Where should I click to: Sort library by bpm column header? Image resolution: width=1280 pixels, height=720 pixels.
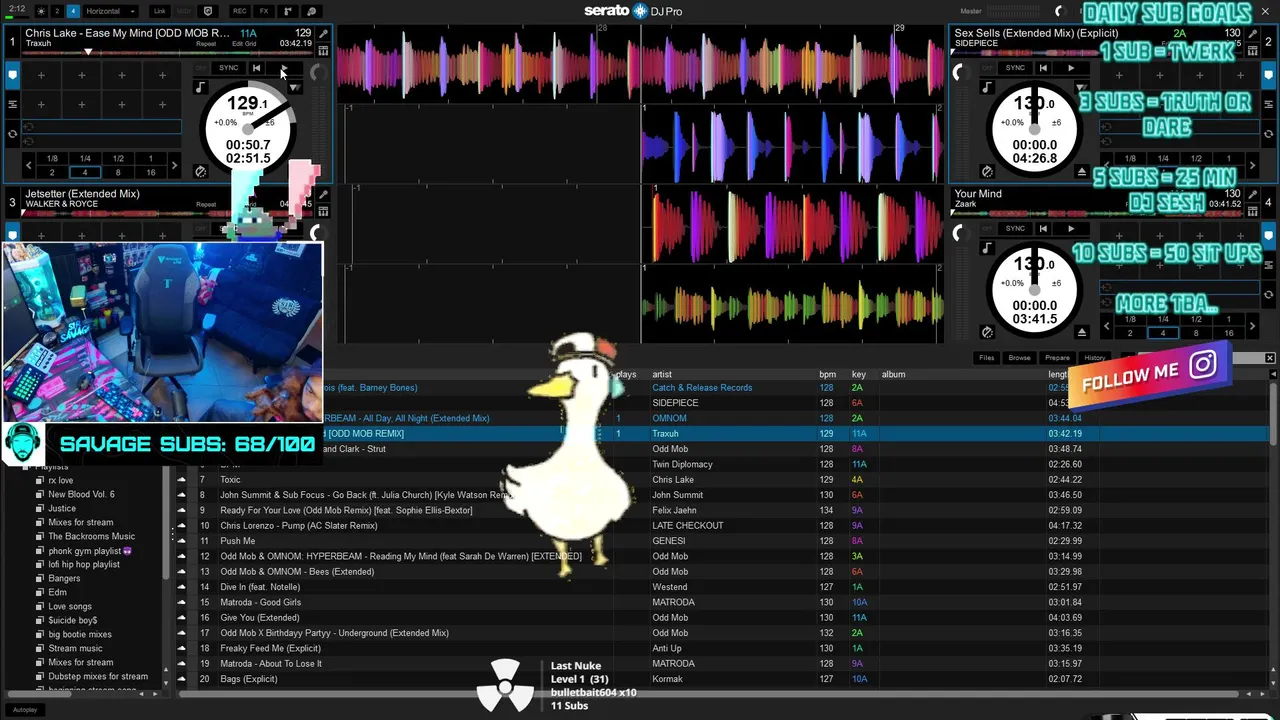[828, 374]
